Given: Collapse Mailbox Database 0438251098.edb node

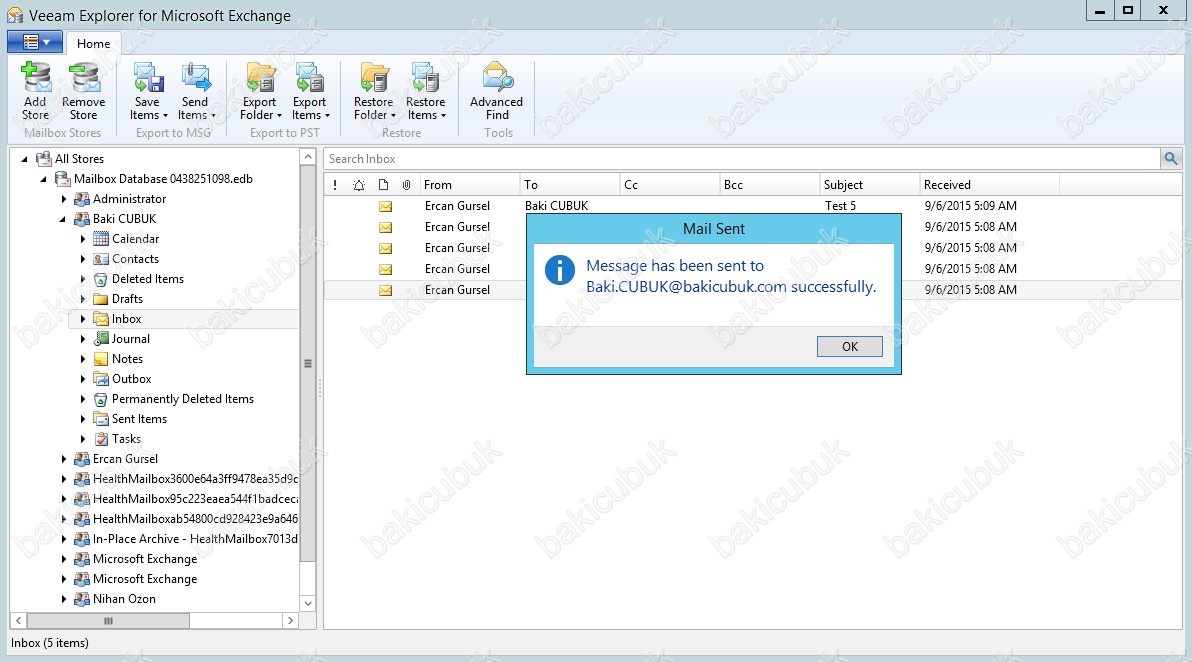Looking at the screenshot, I should (43, 179).
